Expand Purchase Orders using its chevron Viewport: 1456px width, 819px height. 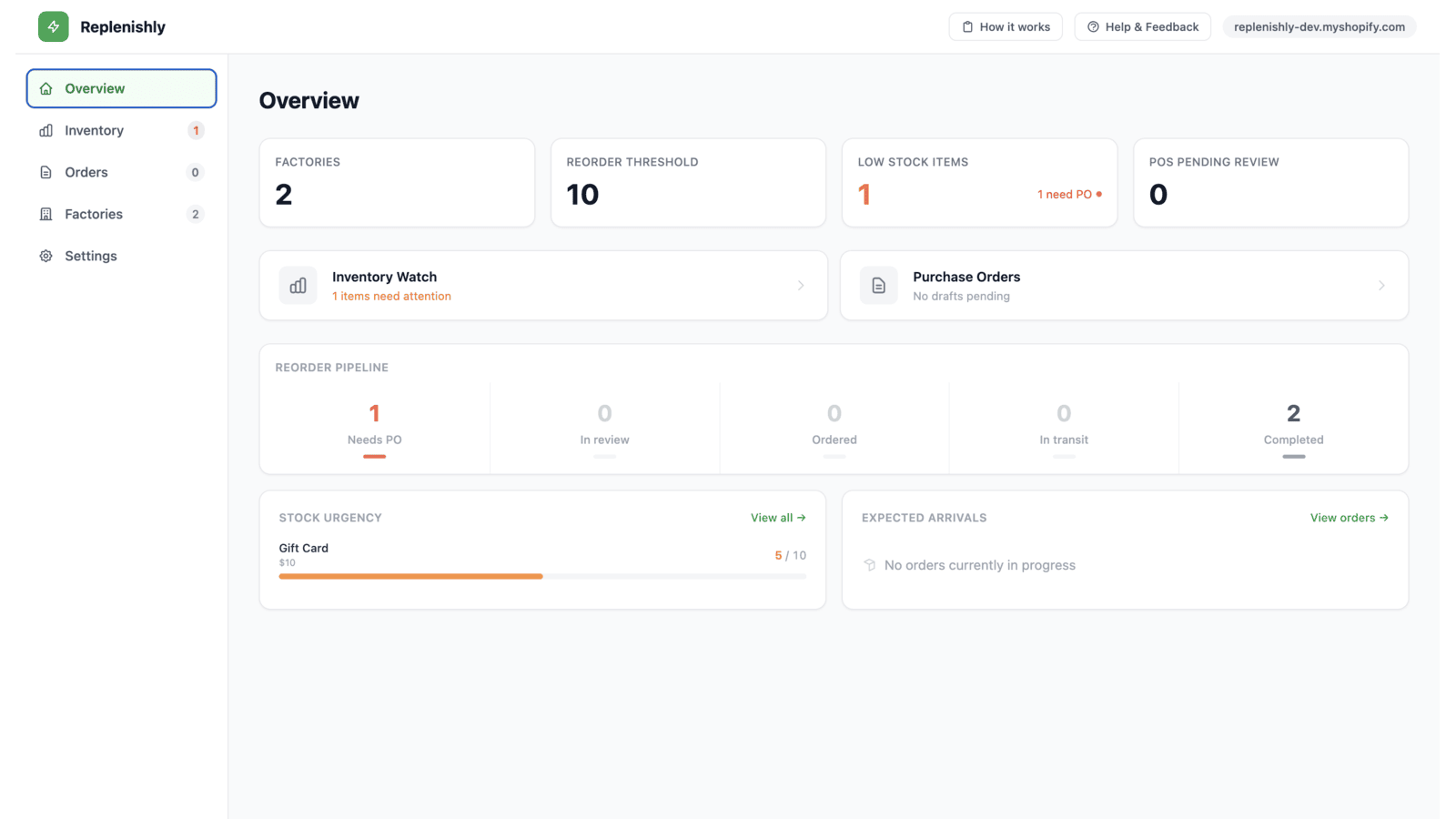click(x=1381, y=286)
